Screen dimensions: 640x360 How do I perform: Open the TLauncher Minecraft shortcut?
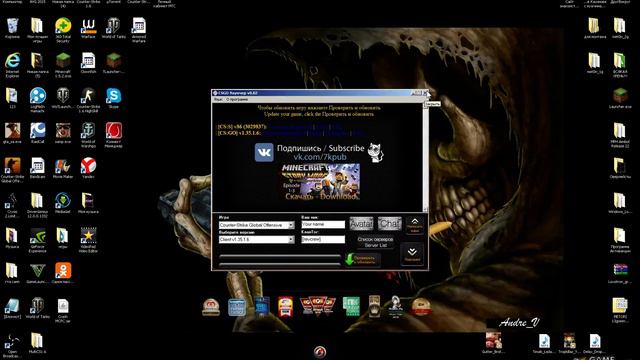point(113,63)
